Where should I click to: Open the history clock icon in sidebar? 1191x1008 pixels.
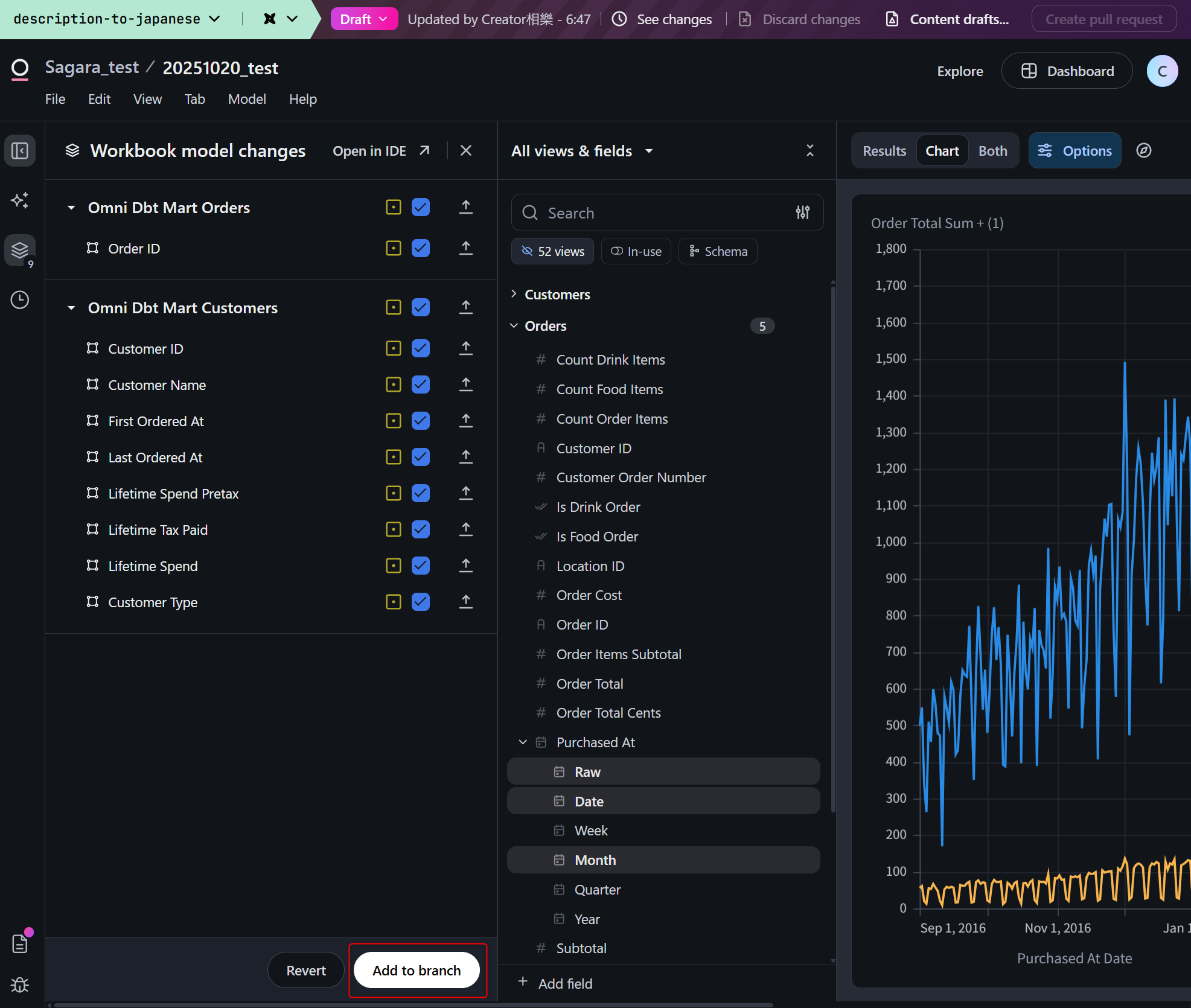coord(19,300)
